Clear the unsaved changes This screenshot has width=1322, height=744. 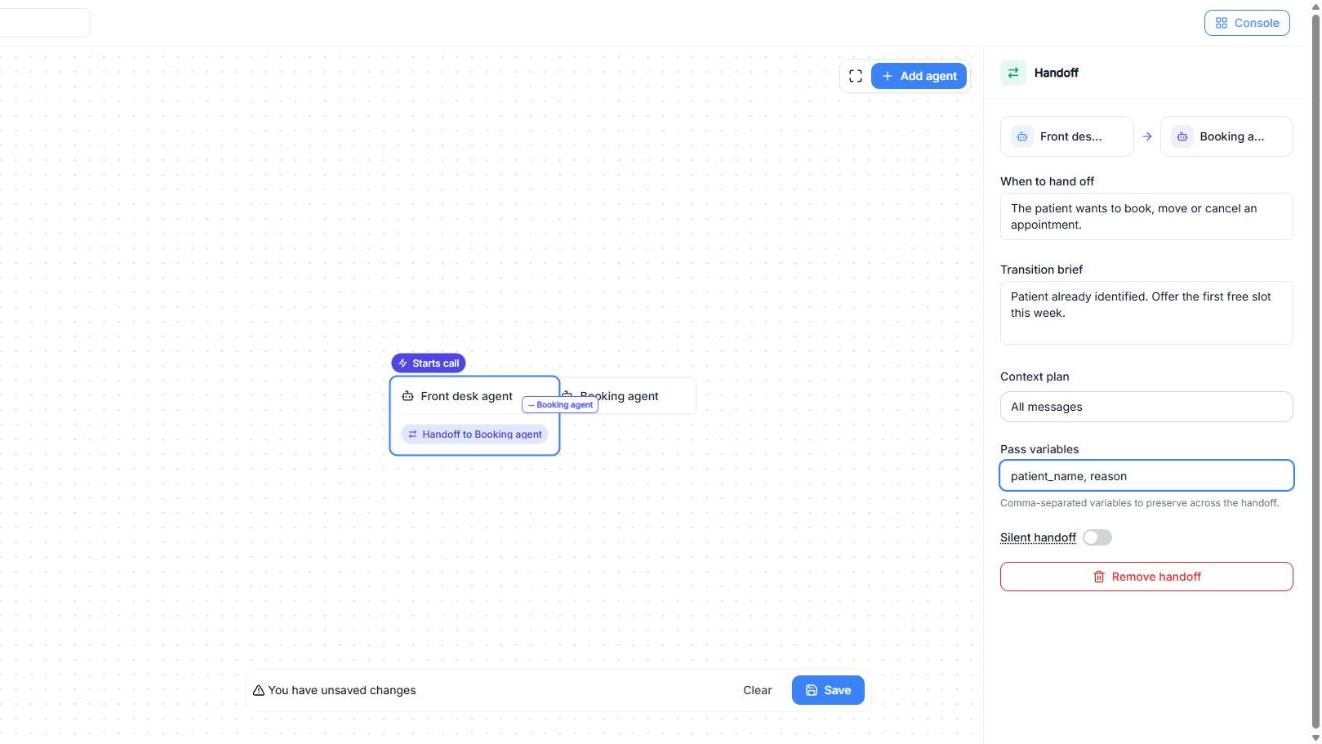click(757, 690)
